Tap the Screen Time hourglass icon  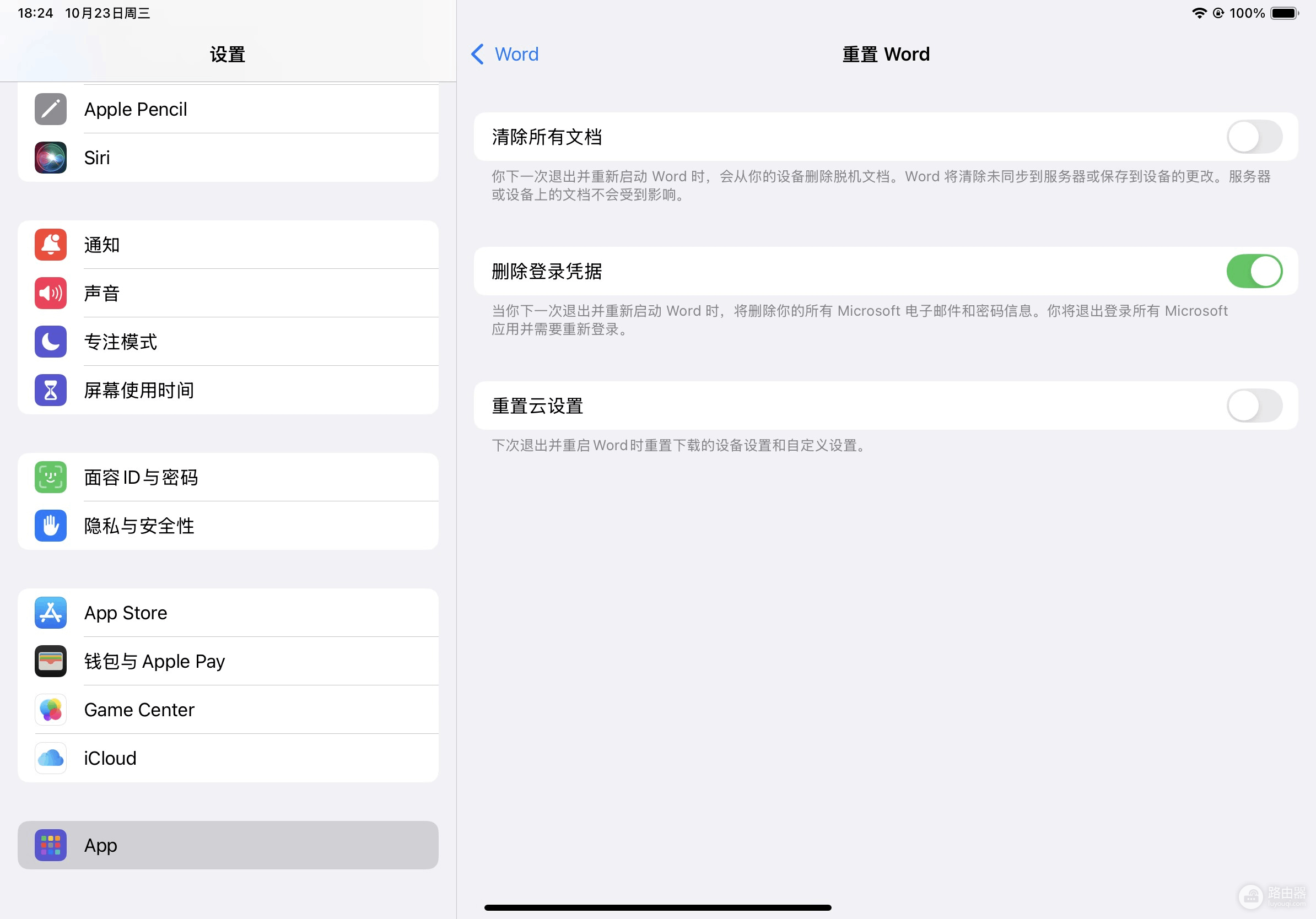(51, 390)
